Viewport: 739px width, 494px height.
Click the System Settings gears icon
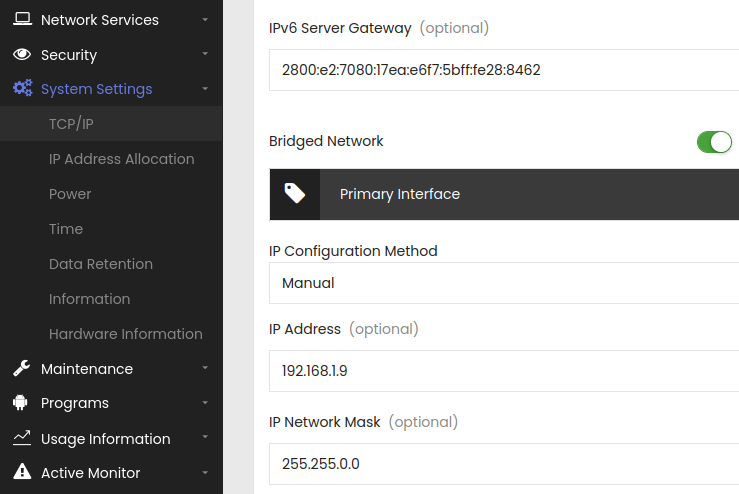[23, 88]
